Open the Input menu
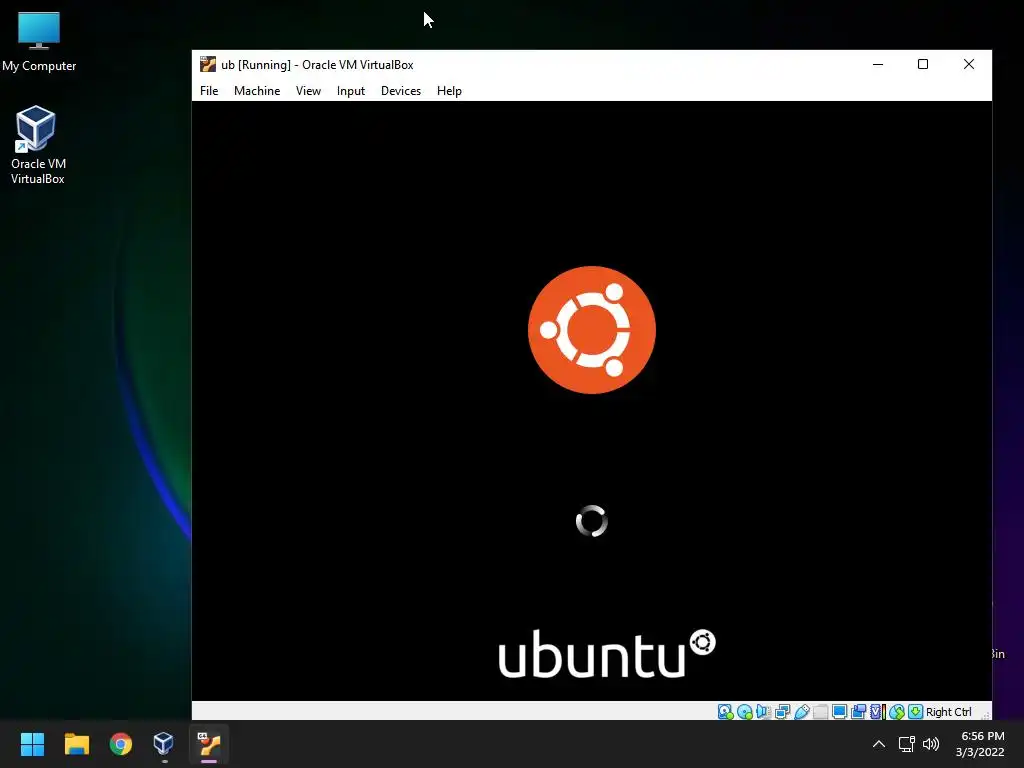The width and height of the screenshot is (1024, 768). tap(351, 91)
